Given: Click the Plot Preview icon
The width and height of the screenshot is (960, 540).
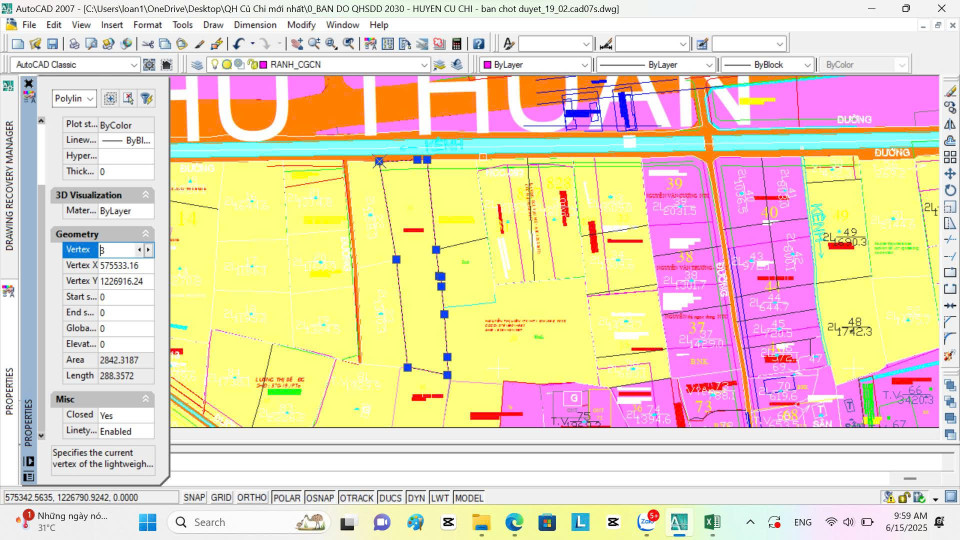Looking at the screenshot, I should coord(91,44).
